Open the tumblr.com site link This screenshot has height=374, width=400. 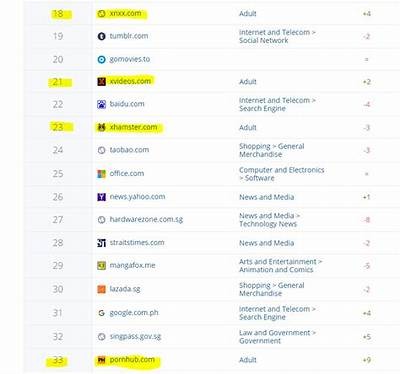coord(129,36)
